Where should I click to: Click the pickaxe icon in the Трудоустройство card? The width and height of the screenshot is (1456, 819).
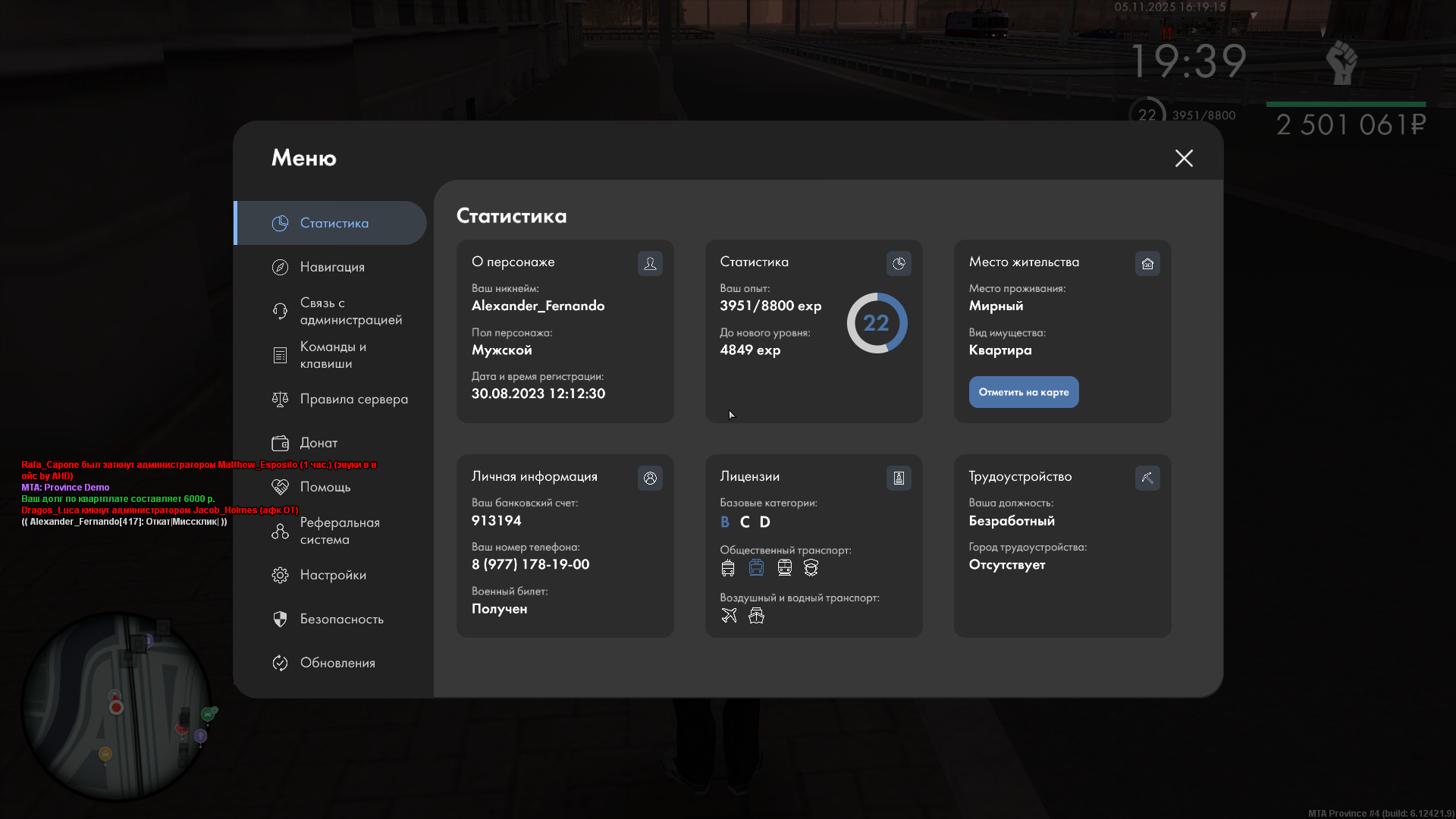click(1147, 478)
